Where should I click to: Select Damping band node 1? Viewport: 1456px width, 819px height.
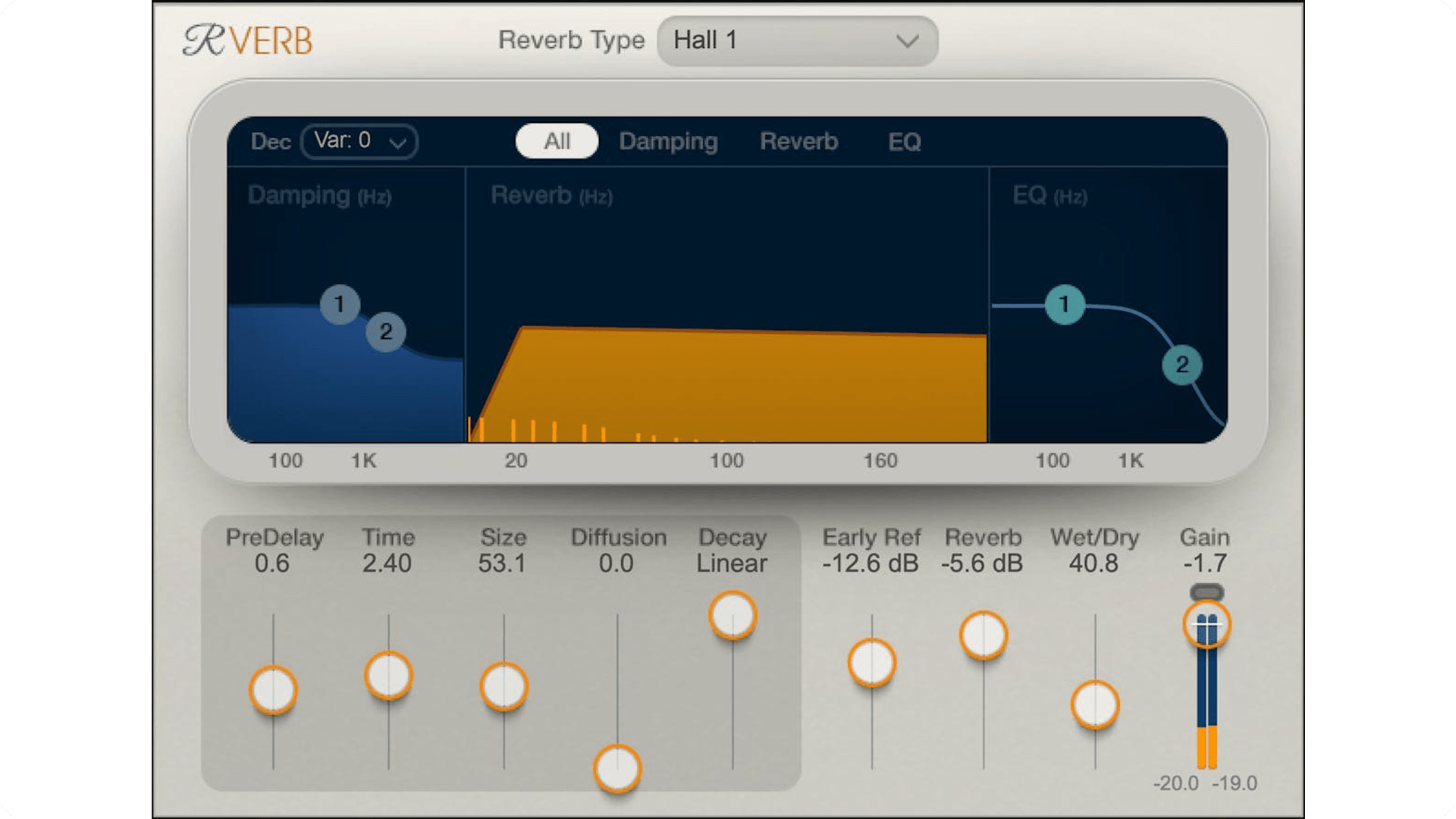[x=340, y=304]
